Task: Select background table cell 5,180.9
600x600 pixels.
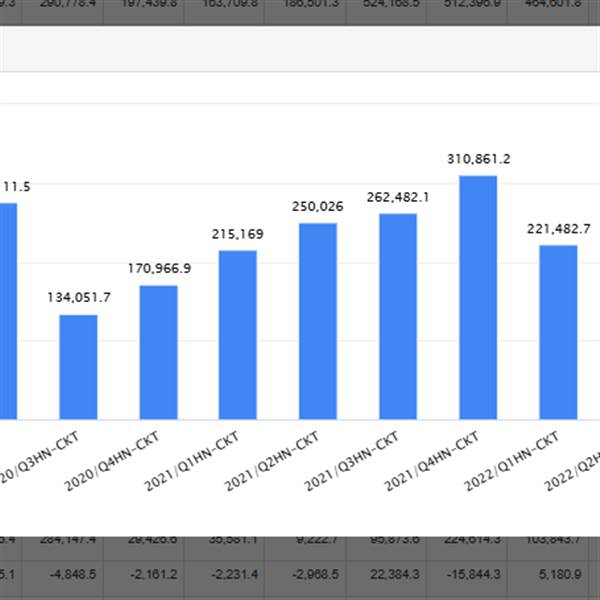Action: click(x=560, y=574)
